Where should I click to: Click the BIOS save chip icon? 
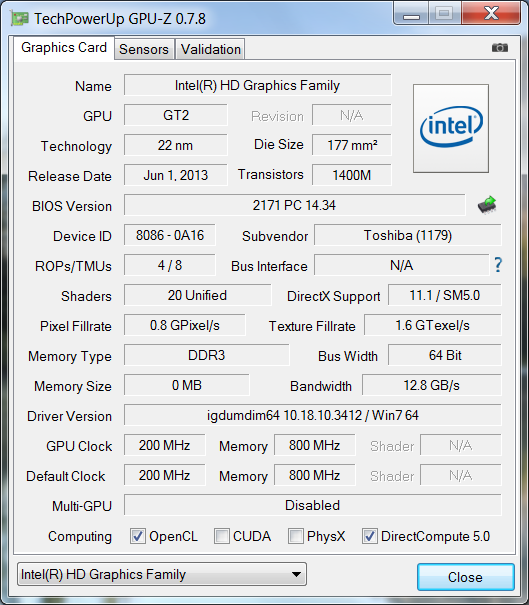coord(487,205)
